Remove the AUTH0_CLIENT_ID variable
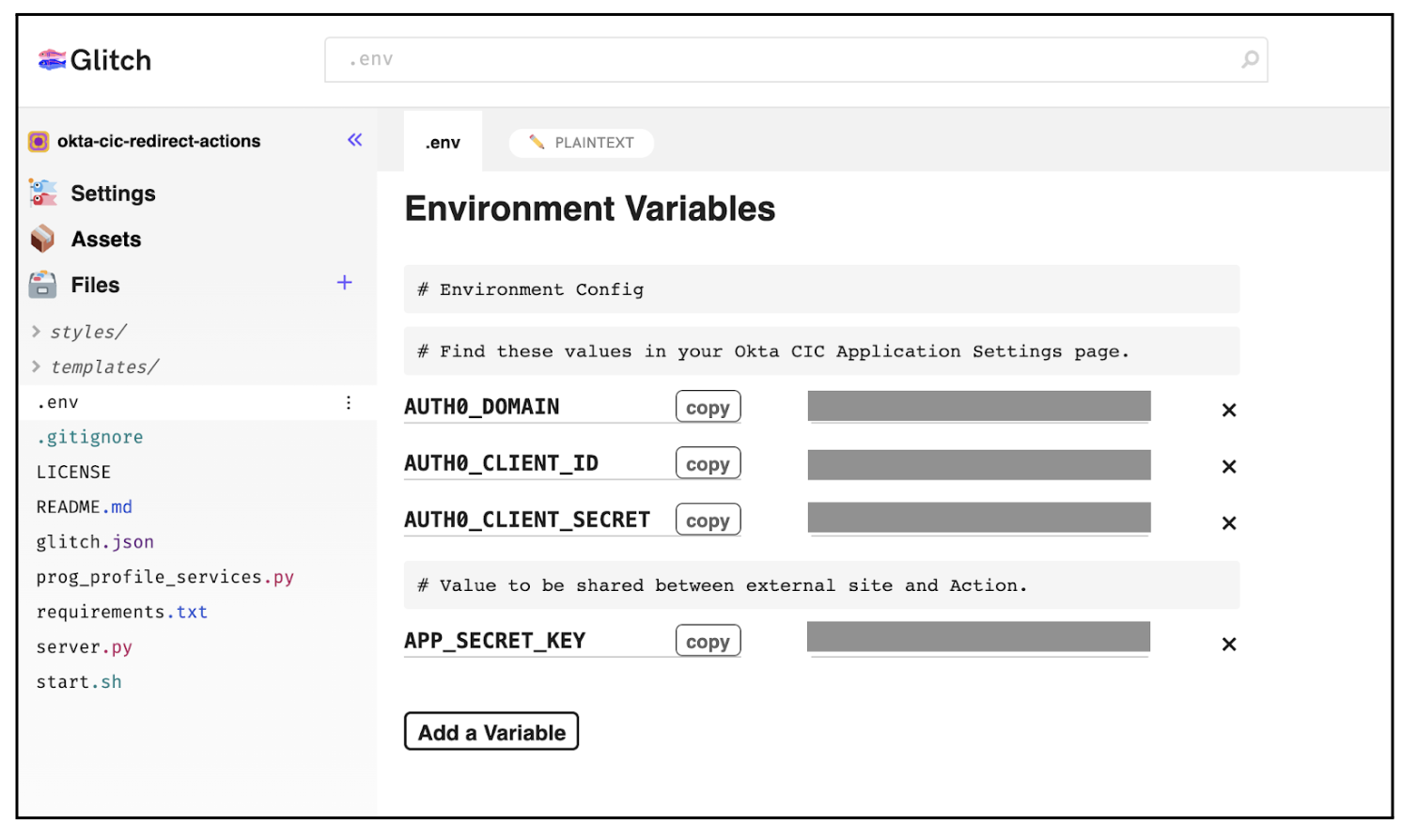 click(x=1228, y=466)
